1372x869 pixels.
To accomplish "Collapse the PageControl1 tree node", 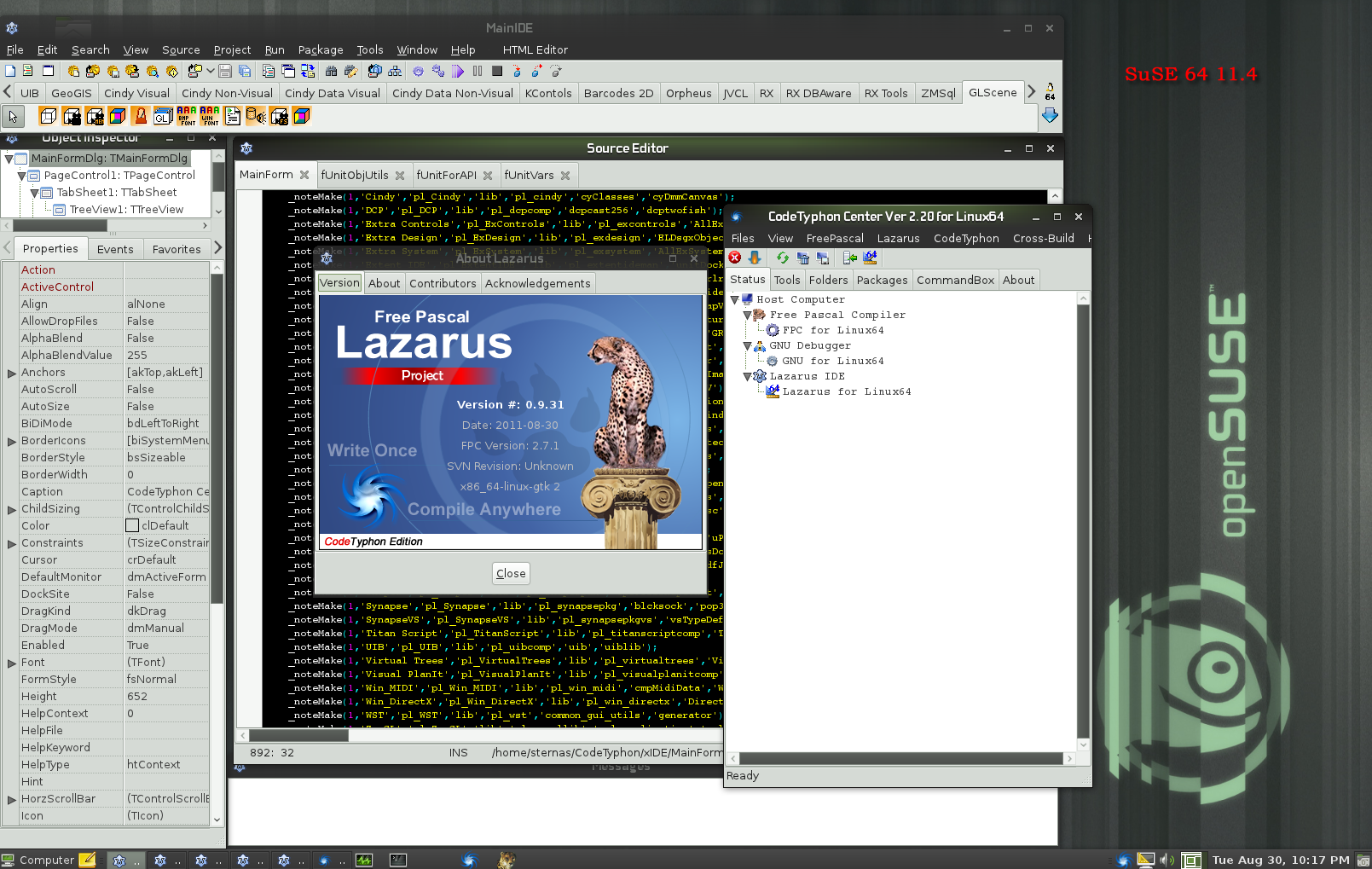I will 21,176.
